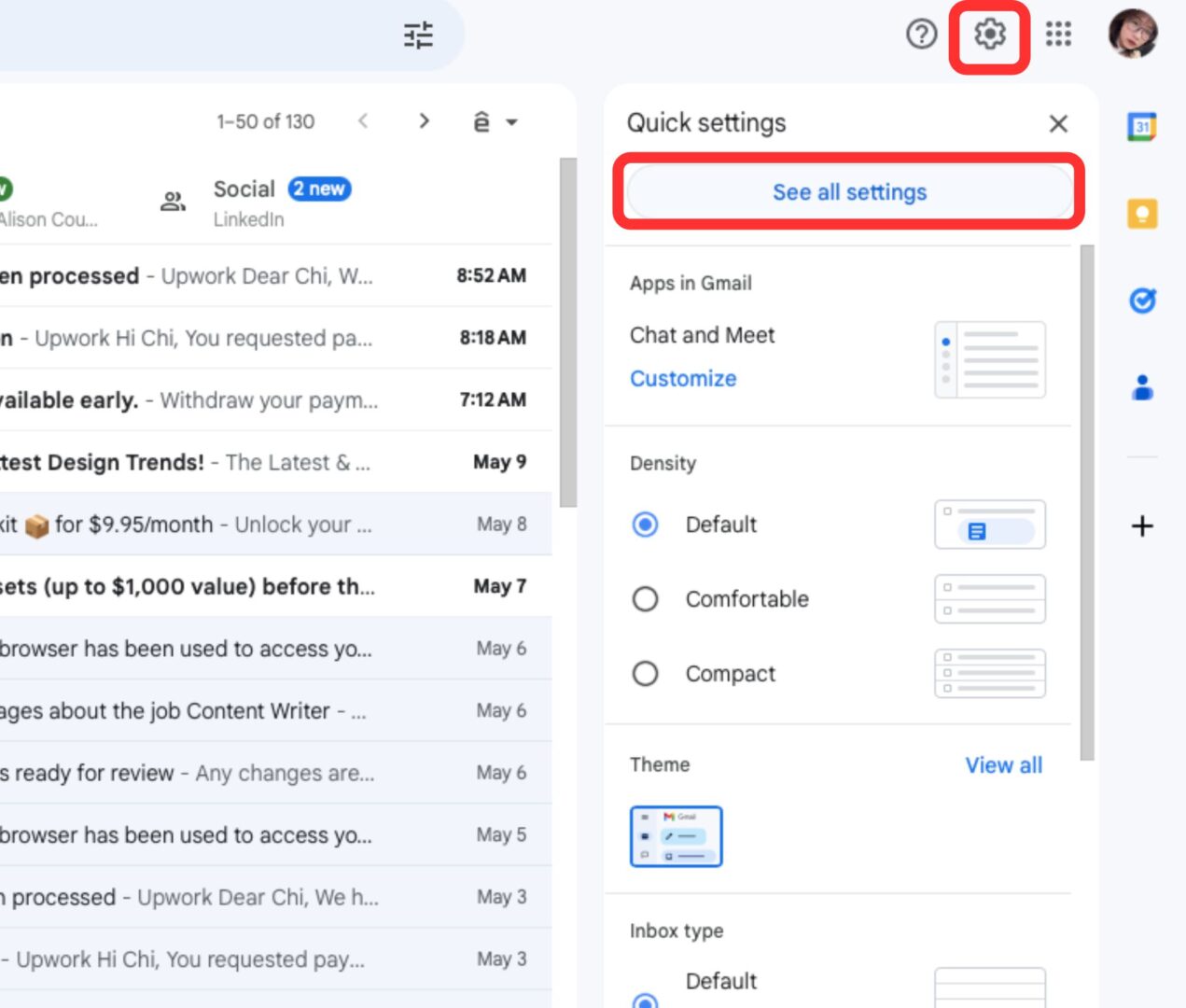This screenshot has width=1186, height=1008.
Task: Open the Google apps launcher
Action: (x=1059, y=35)
